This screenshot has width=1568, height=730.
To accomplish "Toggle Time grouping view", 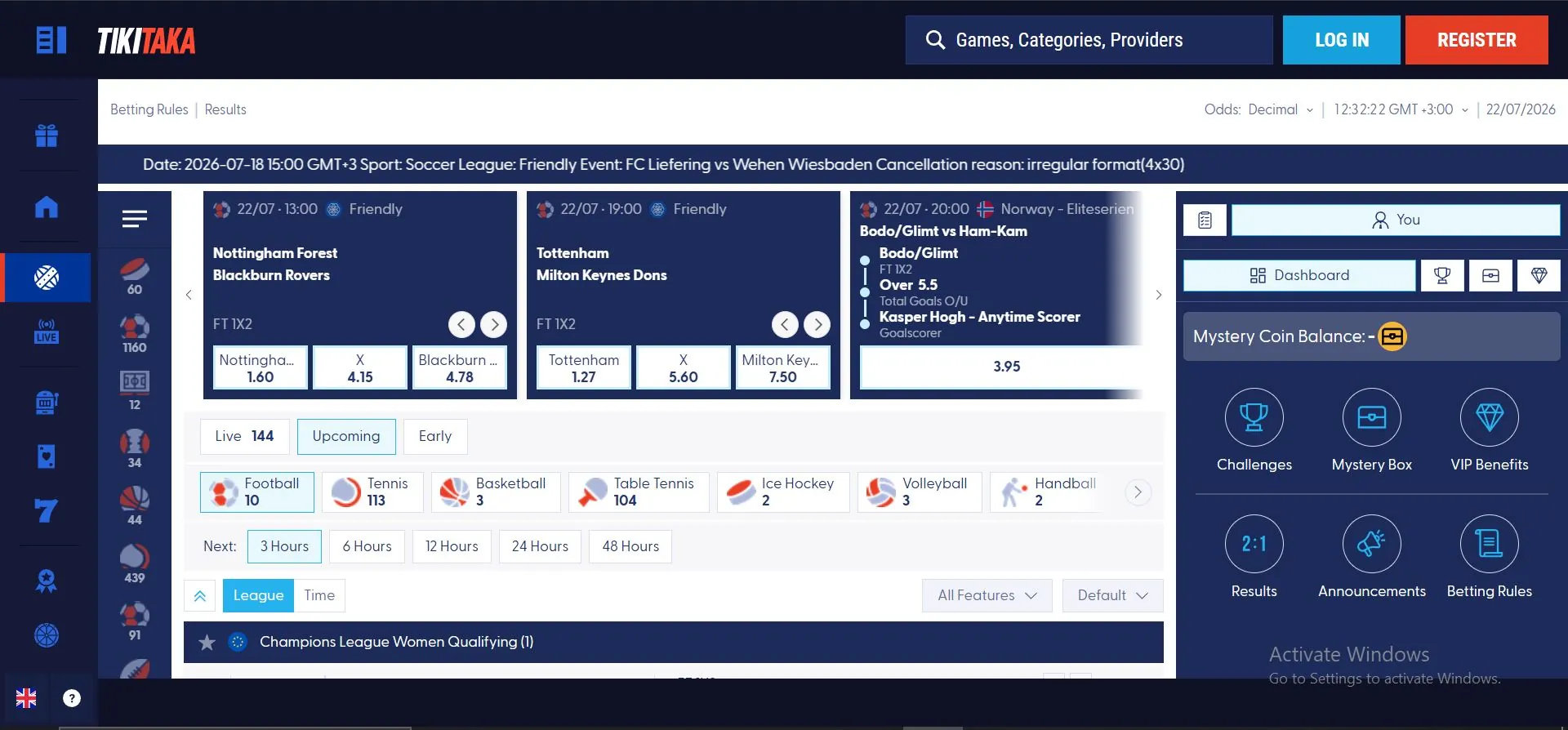I will pyautogui.click(x=319, y=595).
